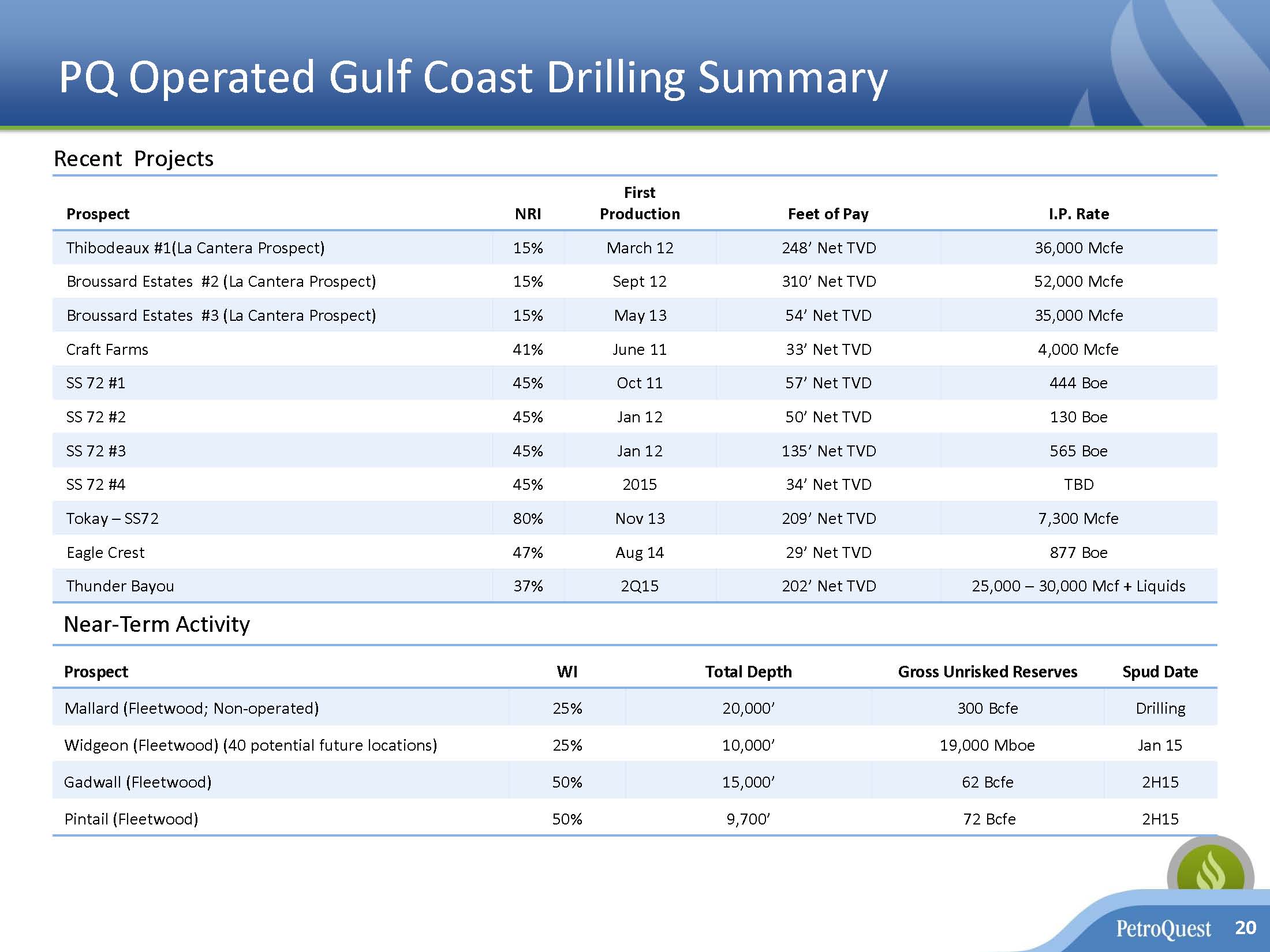
Task: Select the Craft Farms prospect cell
Action: tap(107, 350)
